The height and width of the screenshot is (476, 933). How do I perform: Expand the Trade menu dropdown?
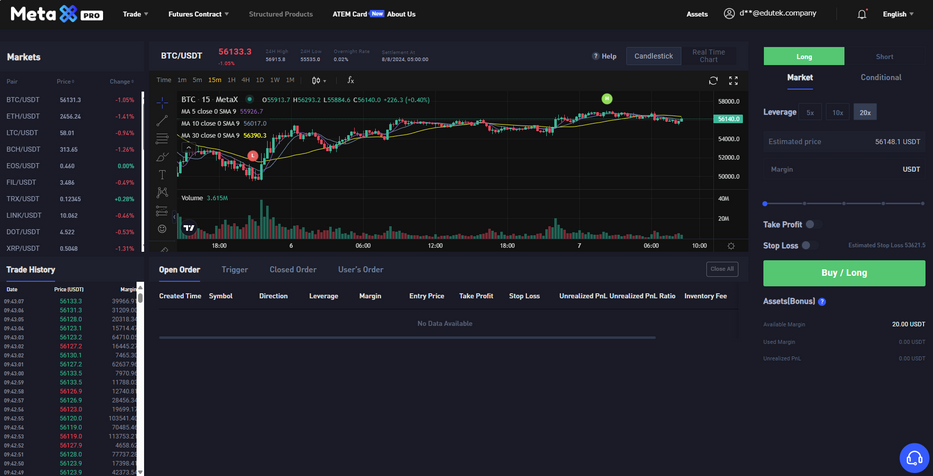135,14
